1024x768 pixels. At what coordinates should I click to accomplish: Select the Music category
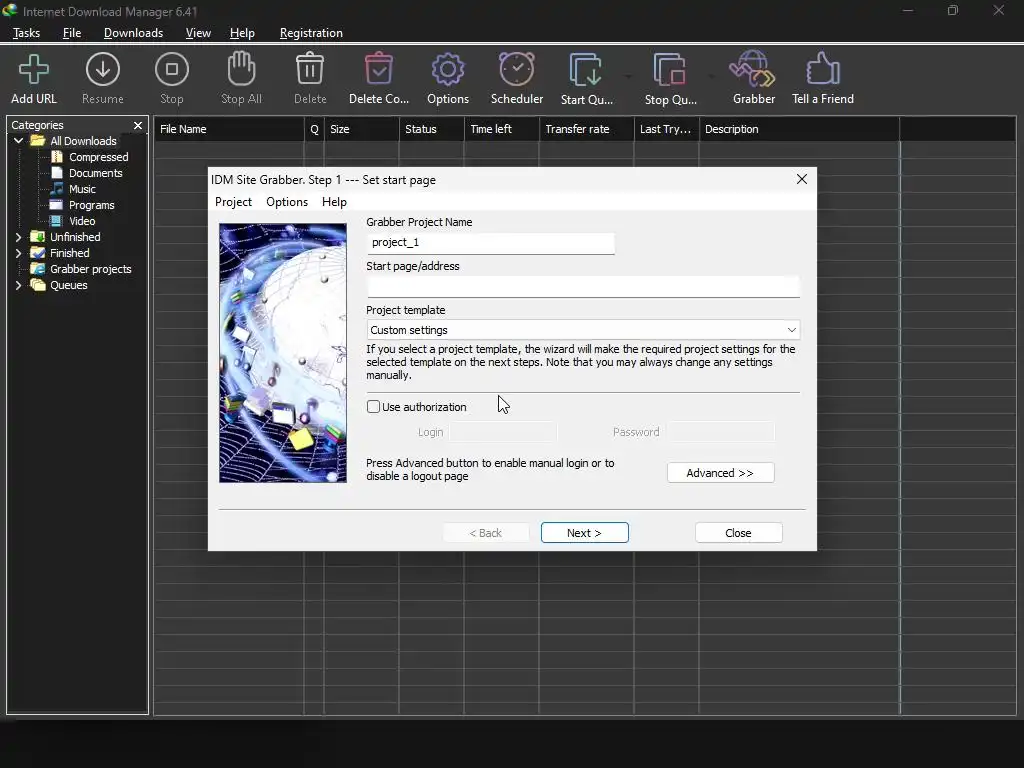pyautogui.click(x=82, y=189)
